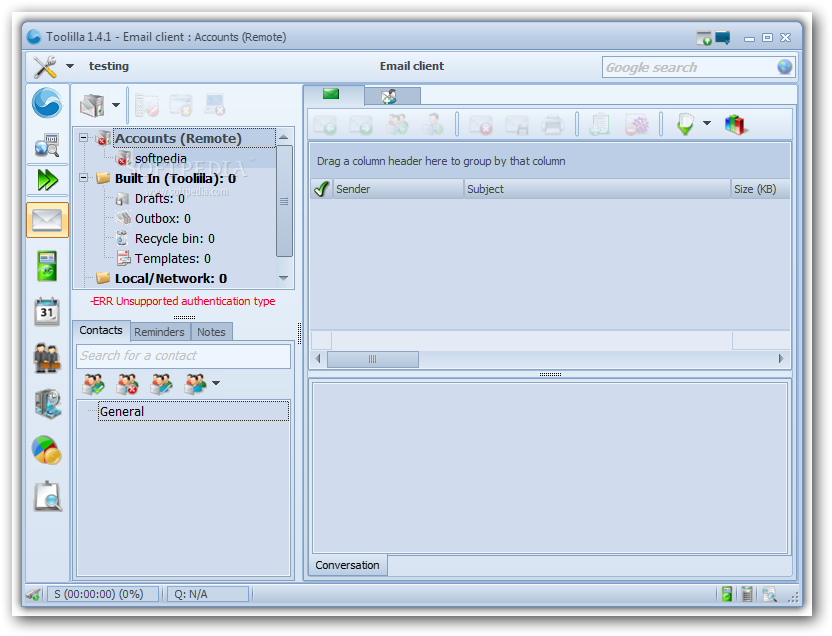Click the reply to all people icon
The height and width of the screenshot is (636, 832).
tap(397, 125)
